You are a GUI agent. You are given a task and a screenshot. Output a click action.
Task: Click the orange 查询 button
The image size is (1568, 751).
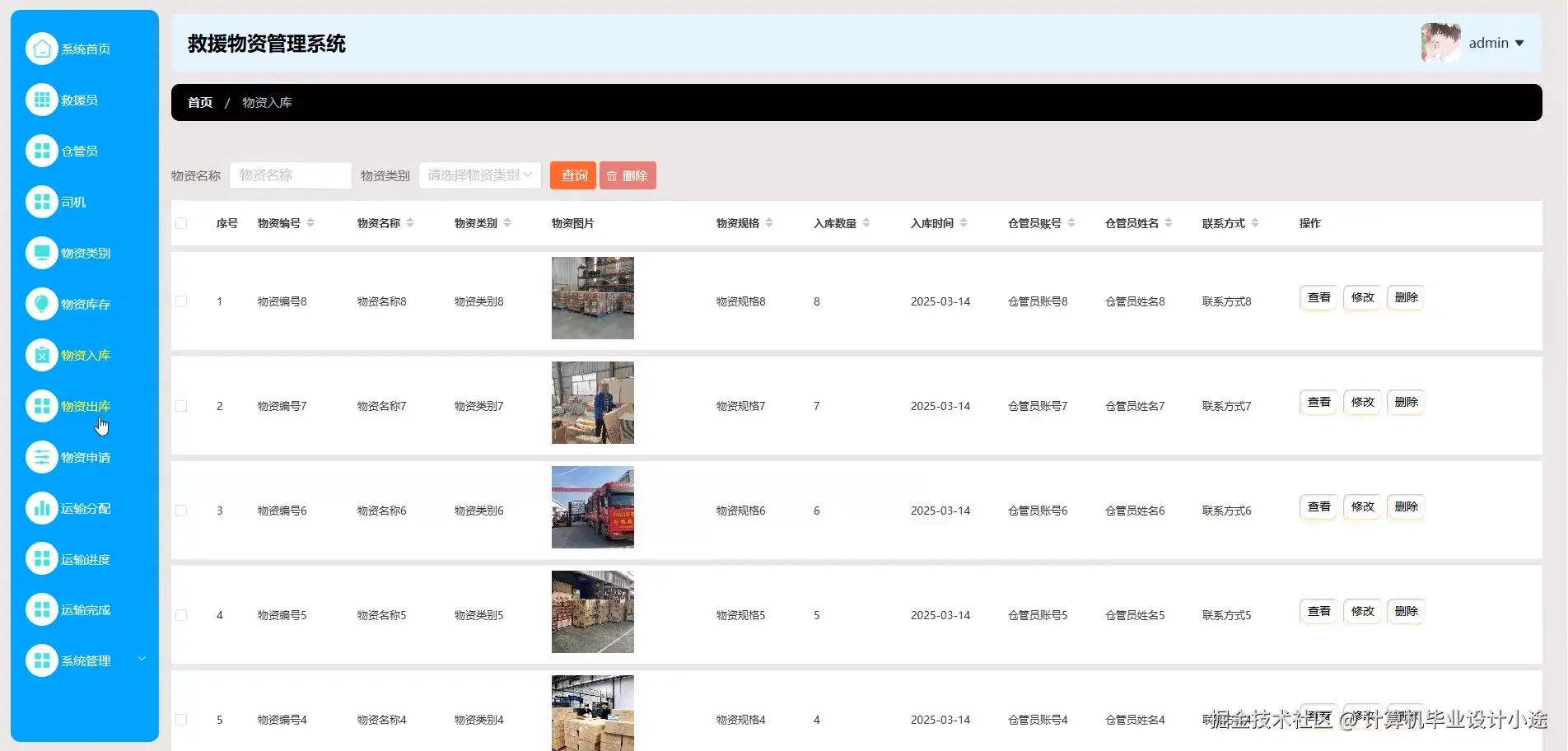(573, 175)
